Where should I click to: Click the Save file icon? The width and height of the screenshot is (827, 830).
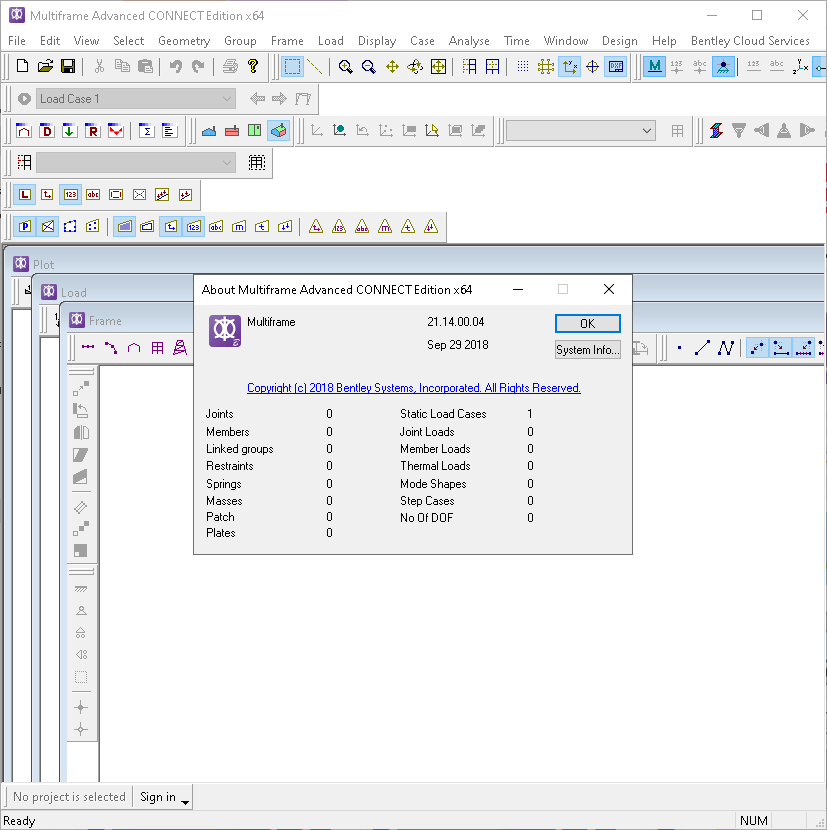tap(68, 67)
